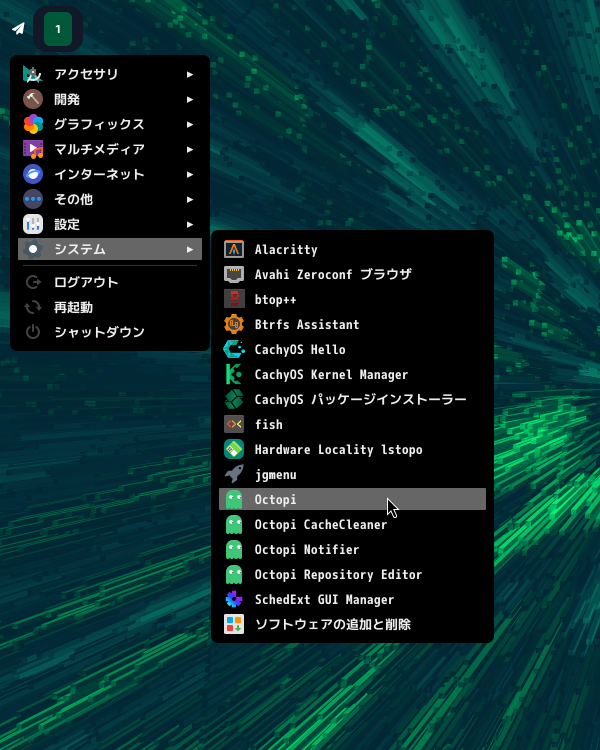Click the Octopi Notifier label

tap(307, 550)
